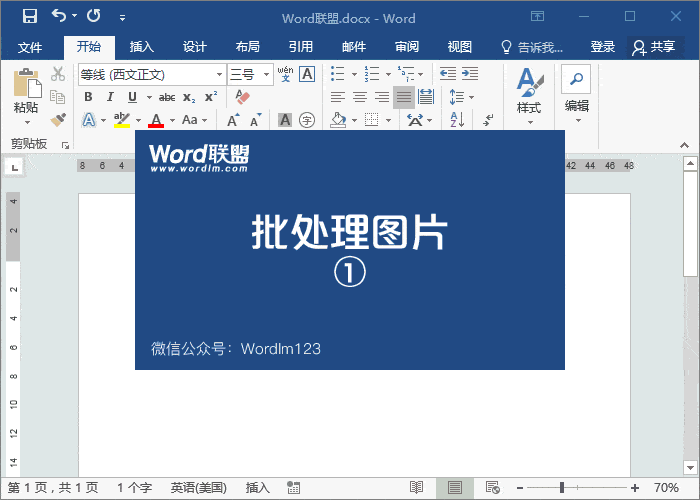Align text left
Screen dimensions: 700x500
tap(338, 97)
